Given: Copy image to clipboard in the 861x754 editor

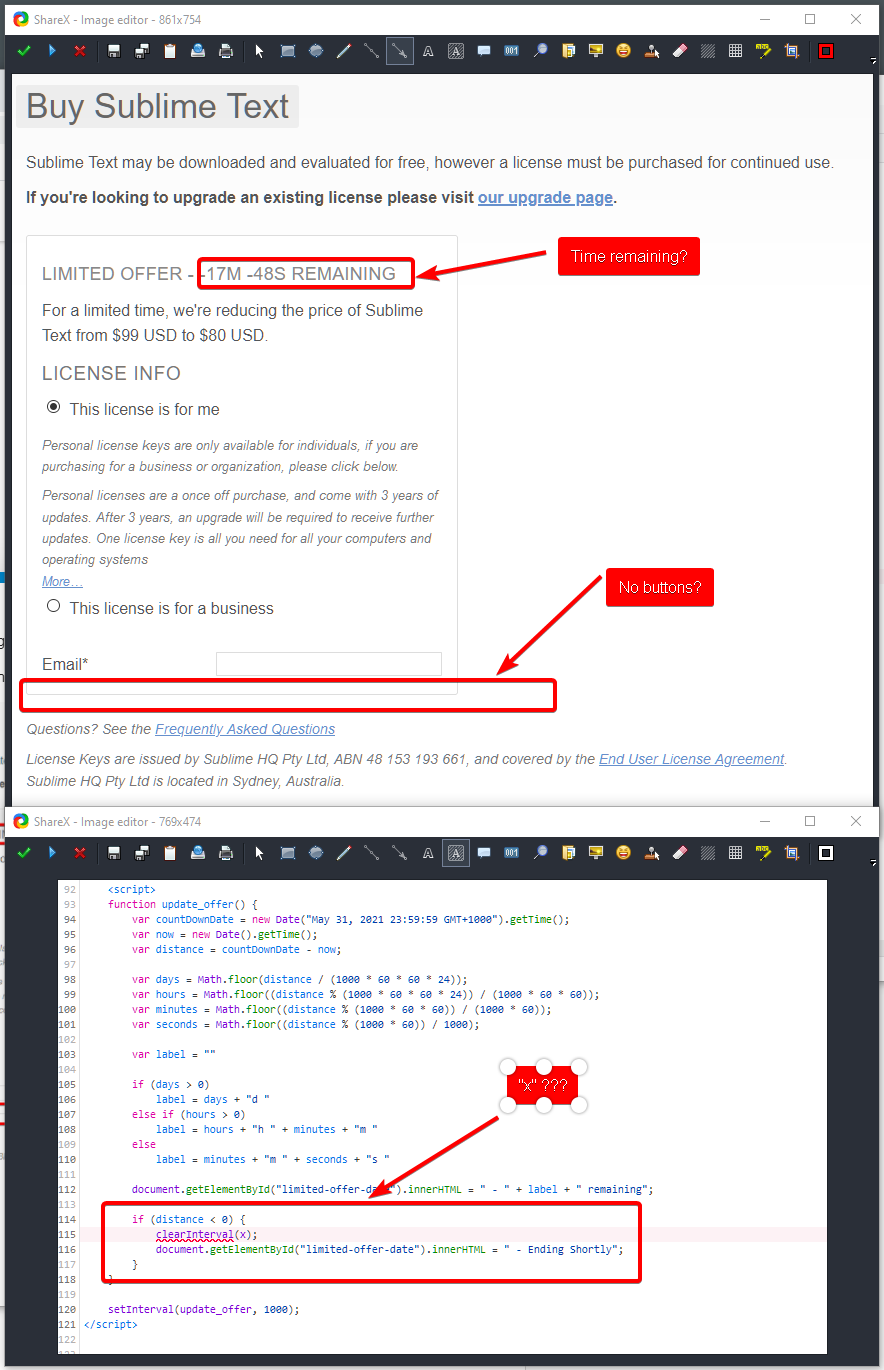Looking at the screenshot, I should pos(170,51).
